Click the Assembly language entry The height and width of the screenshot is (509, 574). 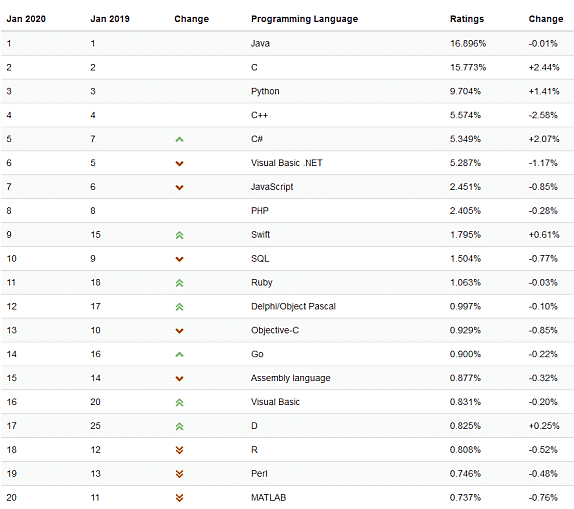click(291, 378)
